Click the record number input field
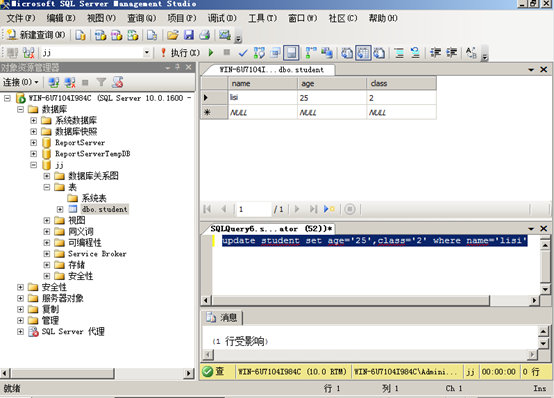Screen dimensions: 554x398 (253, 209)
